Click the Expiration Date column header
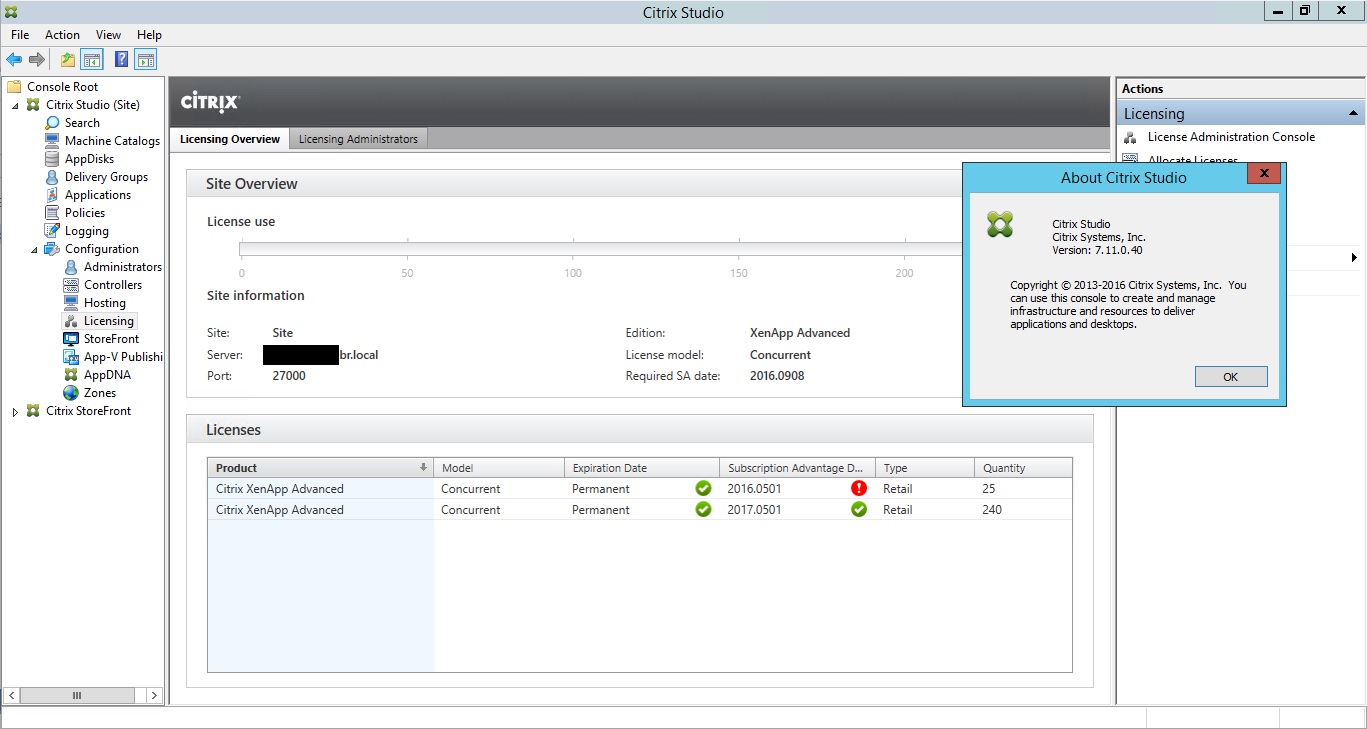This screenshot has width=1367, height=729. click(641, 468)
